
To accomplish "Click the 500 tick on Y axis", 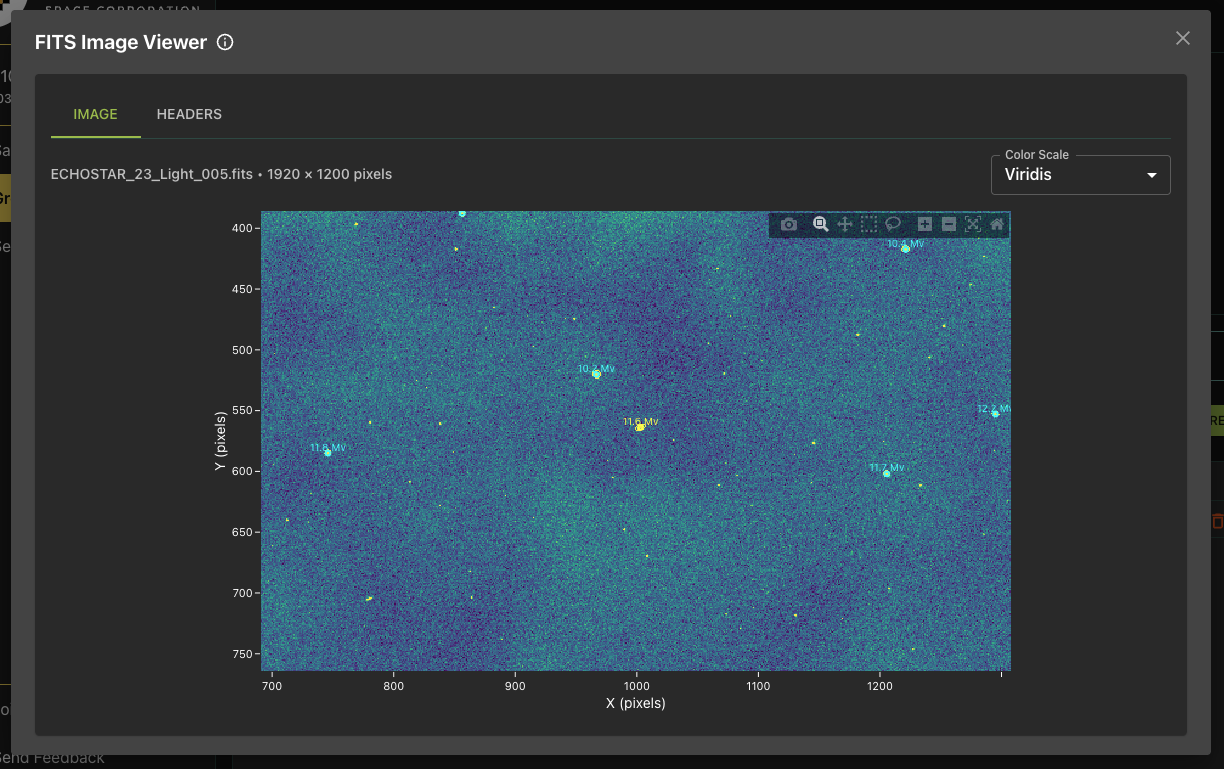I will pos(243,350).
